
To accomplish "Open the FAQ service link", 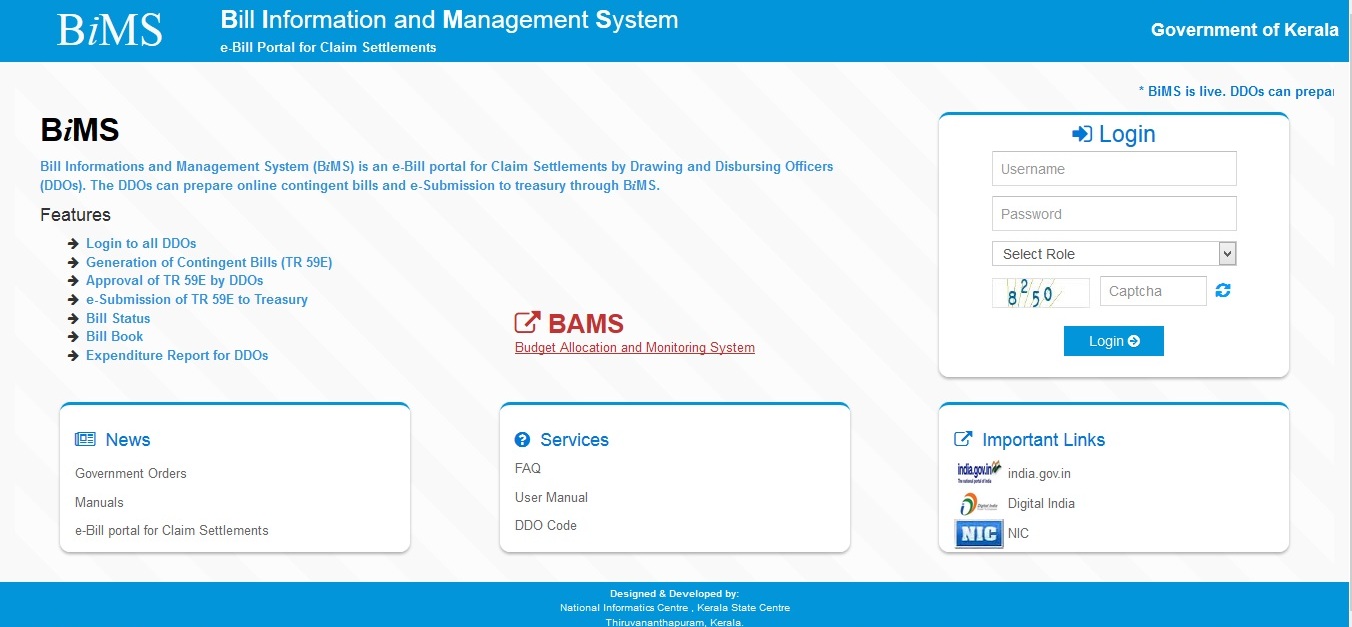I will click(x=527, y=468).
